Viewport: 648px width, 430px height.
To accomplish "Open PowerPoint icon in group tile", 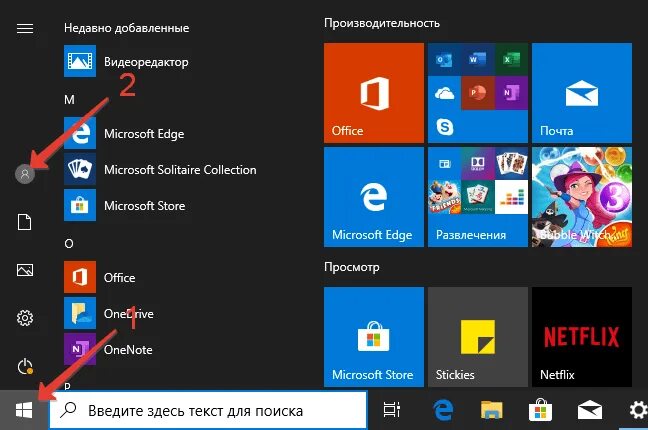I will click(x=477, y=93).
